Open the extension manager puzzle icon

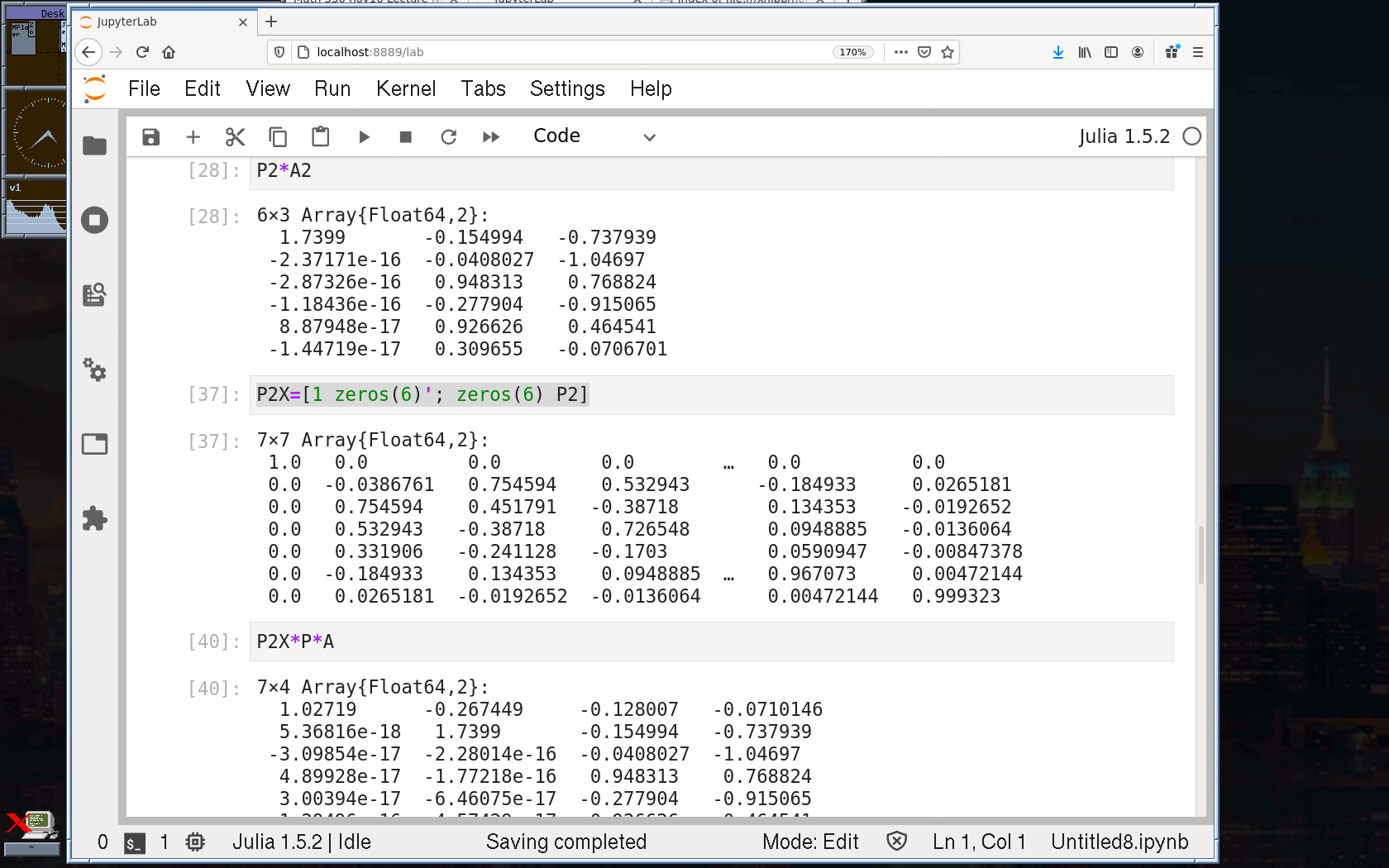[95, 518]
